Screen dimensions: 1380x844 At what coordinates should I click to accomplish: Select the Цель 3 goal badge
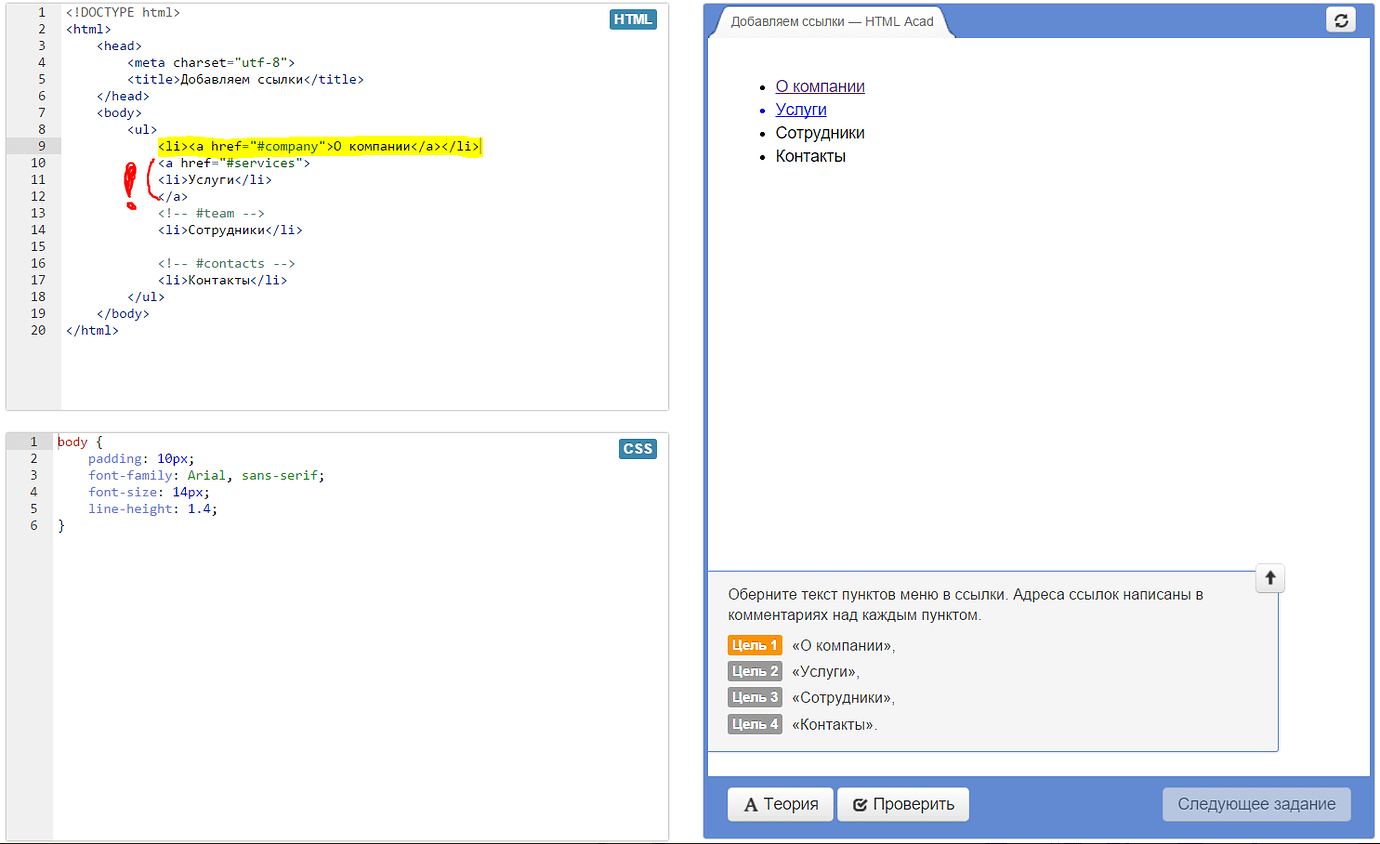pyautogui.click(x=755, y=697)
